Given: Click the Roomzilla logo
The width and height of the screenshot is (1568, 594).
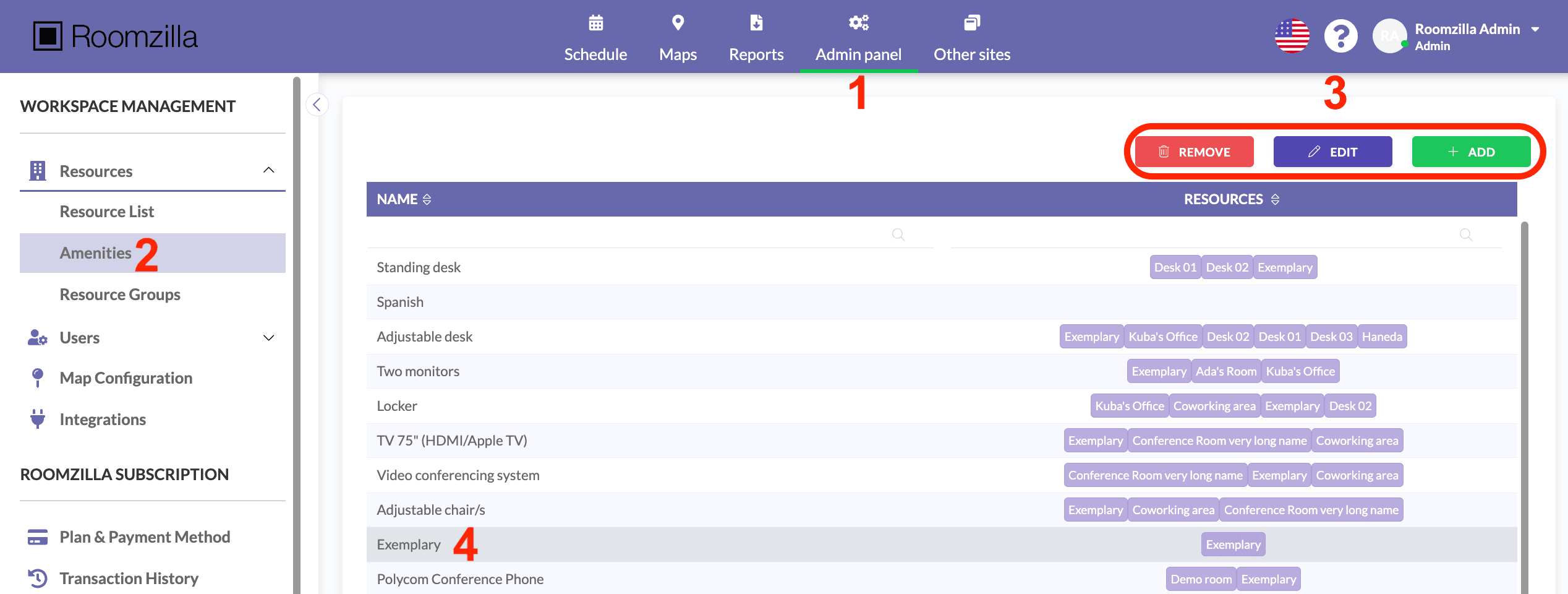Looking at the screenshot, I should coord(116,37).
